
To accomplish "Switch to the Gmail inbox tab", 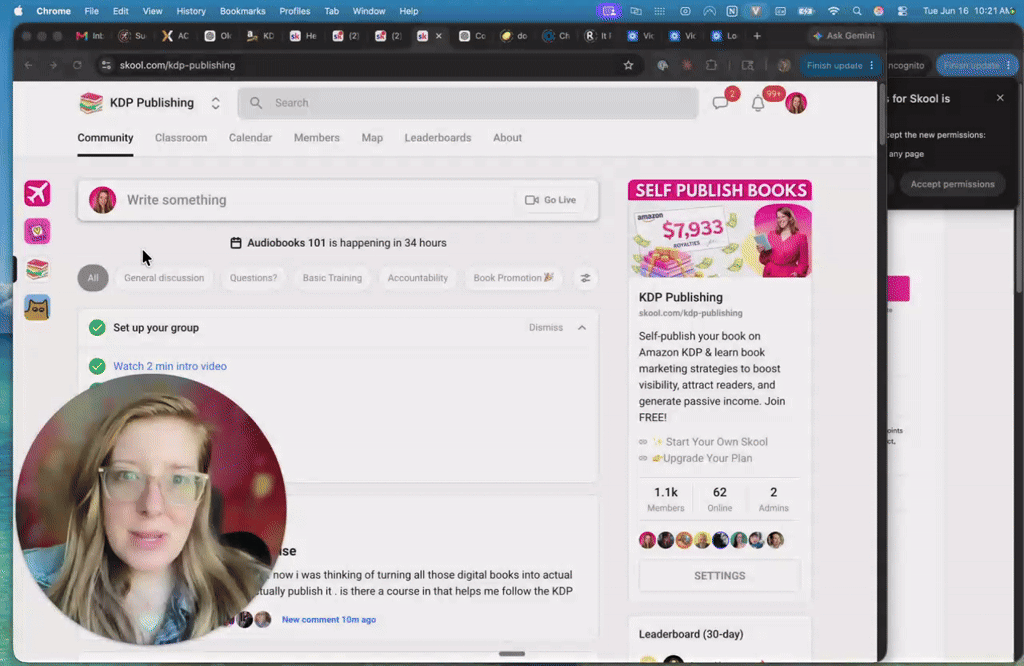I will coord(89,36).
